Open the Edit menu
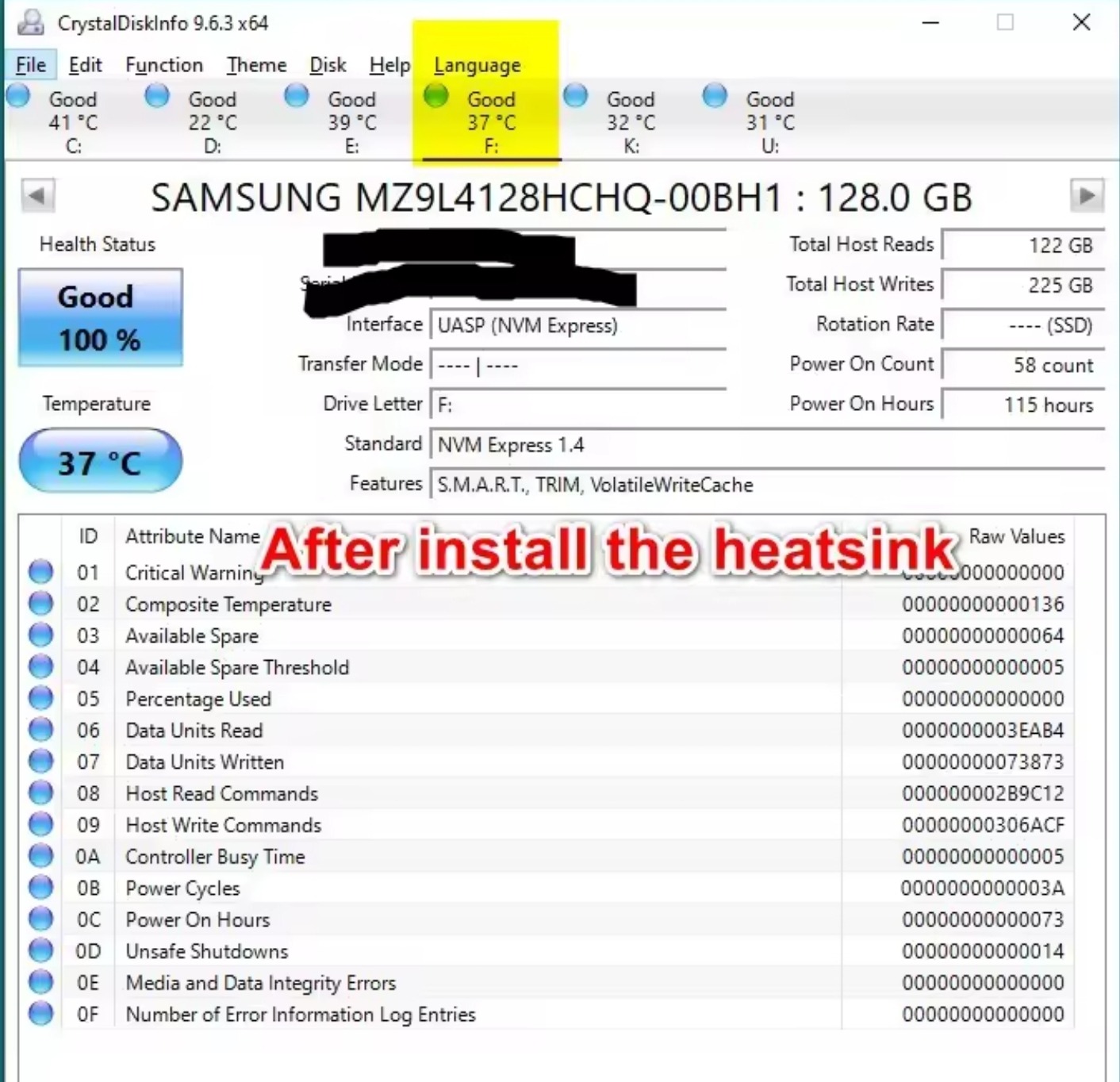This screenshot has width=1120, height=1082. (x=85, y=65)
